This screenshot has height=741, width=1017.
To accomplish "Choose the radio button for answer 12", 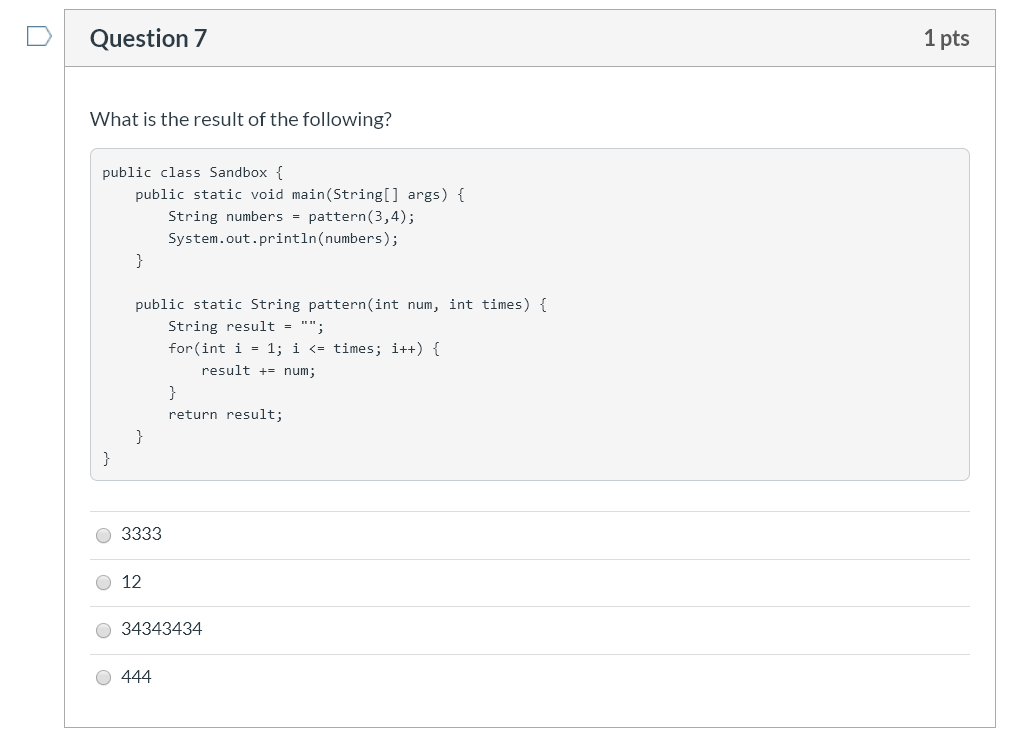I will point(103,583).
